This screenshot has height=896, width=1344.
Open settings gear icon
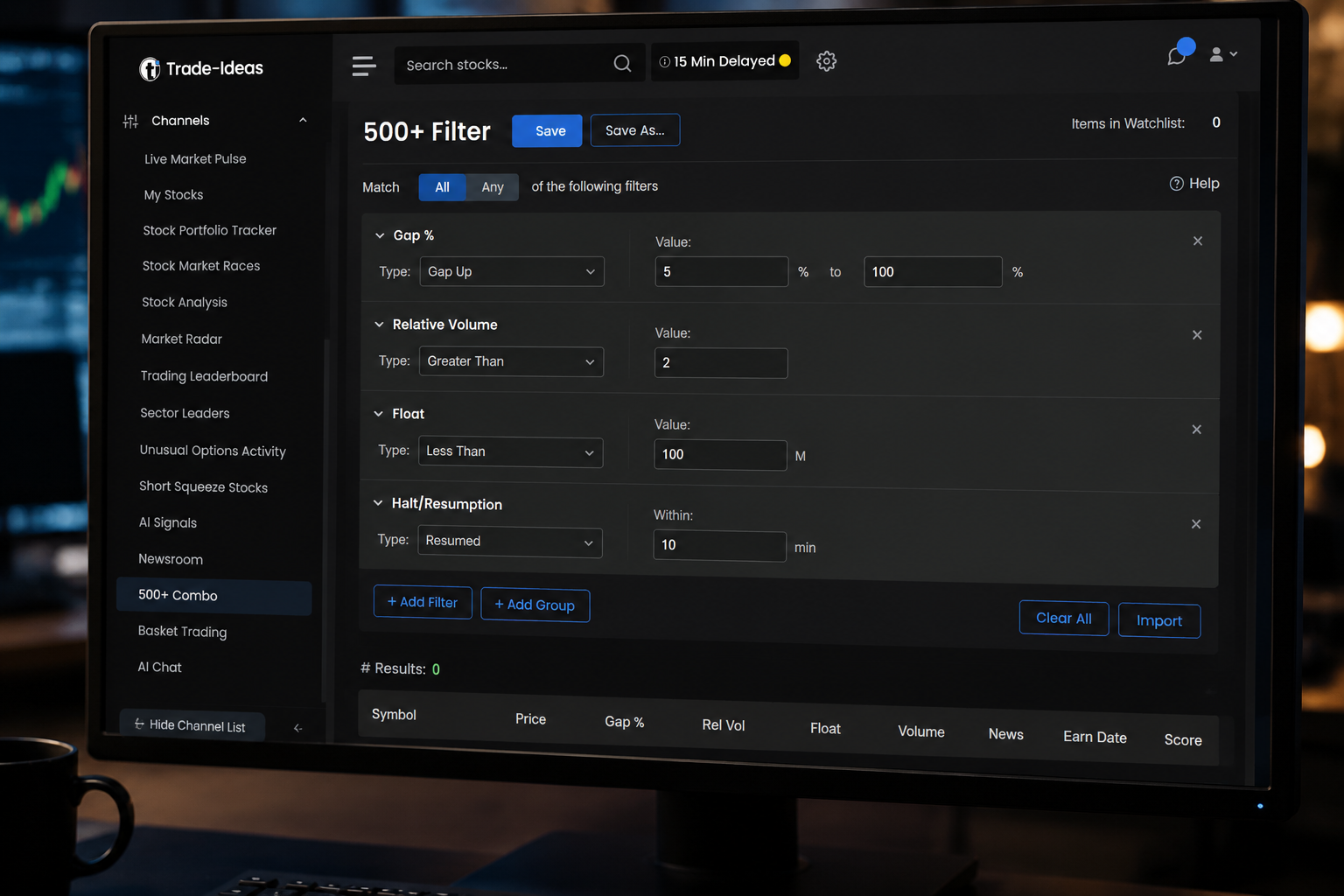[x=826, y=61]
